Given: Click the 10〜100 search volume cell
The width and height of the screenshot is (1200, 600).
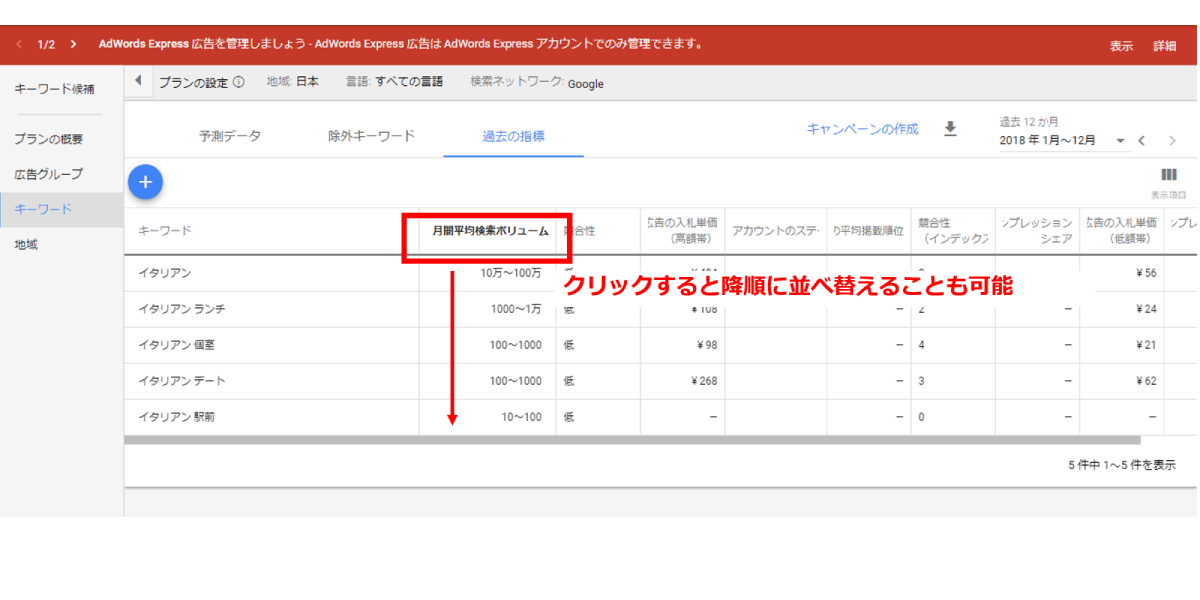Looking at the screenshot, I should 522,417.
